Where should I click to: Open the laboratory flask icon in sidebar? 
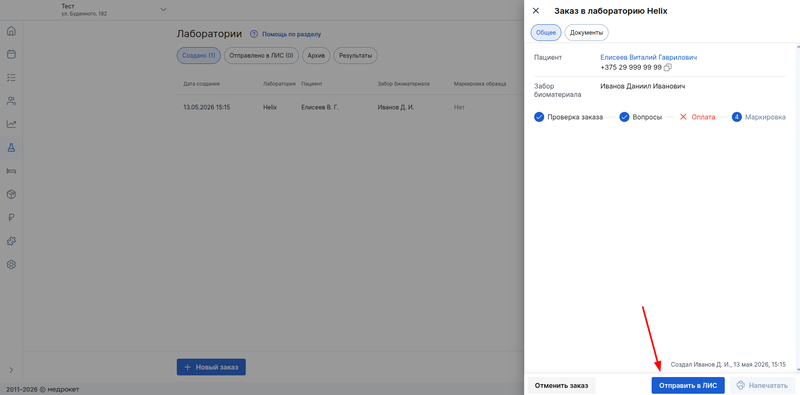click(x=11, y=147)
